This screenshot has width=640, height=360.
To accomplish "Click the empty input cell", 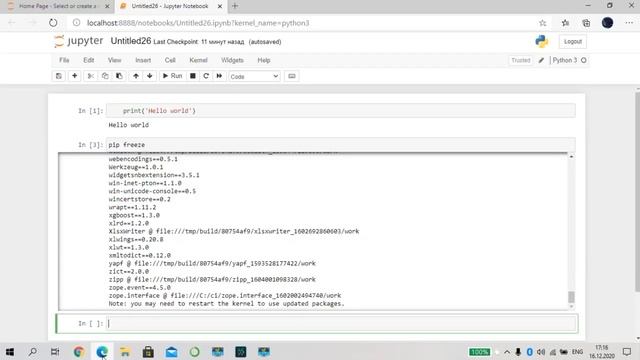I will click(342, 323).
